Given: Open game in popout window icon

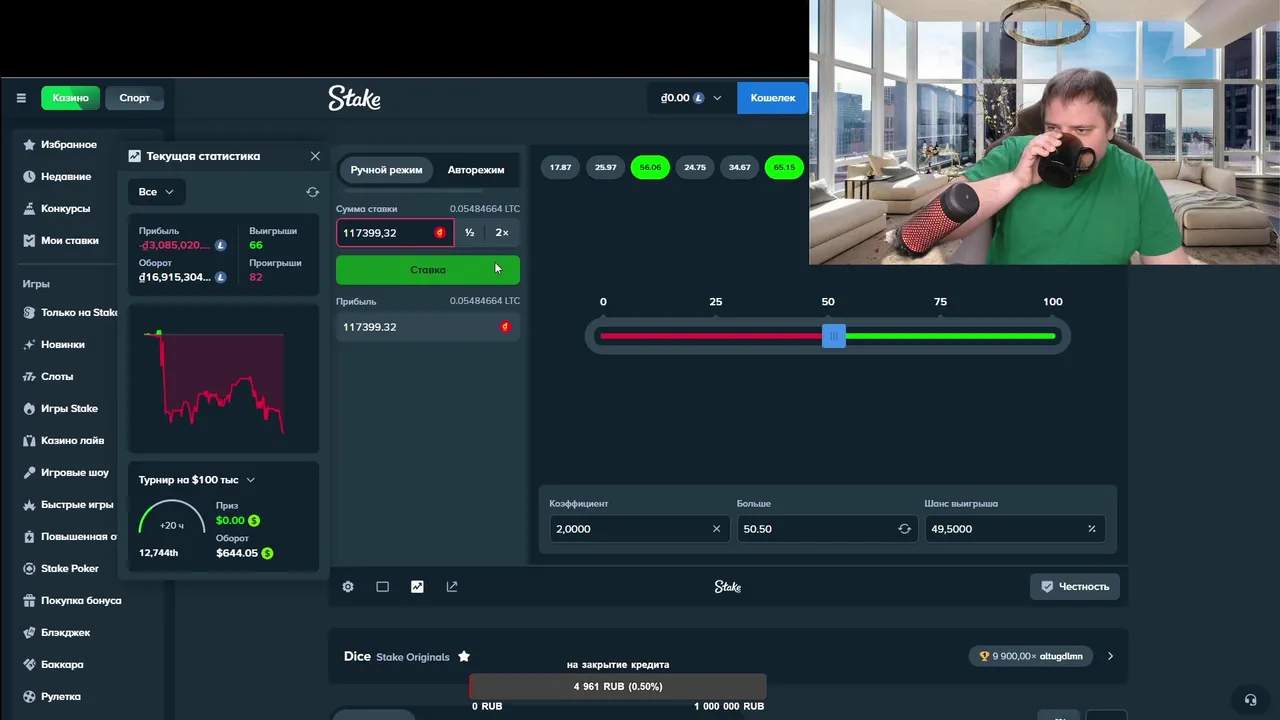Looking at the screenshot, I should [452, 587].
